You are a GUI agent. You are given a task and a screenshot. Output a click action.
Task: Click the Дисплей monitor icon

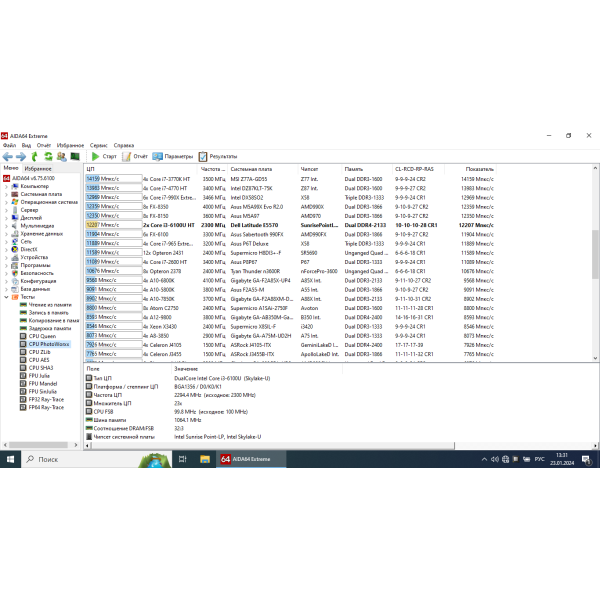[15, 218]
